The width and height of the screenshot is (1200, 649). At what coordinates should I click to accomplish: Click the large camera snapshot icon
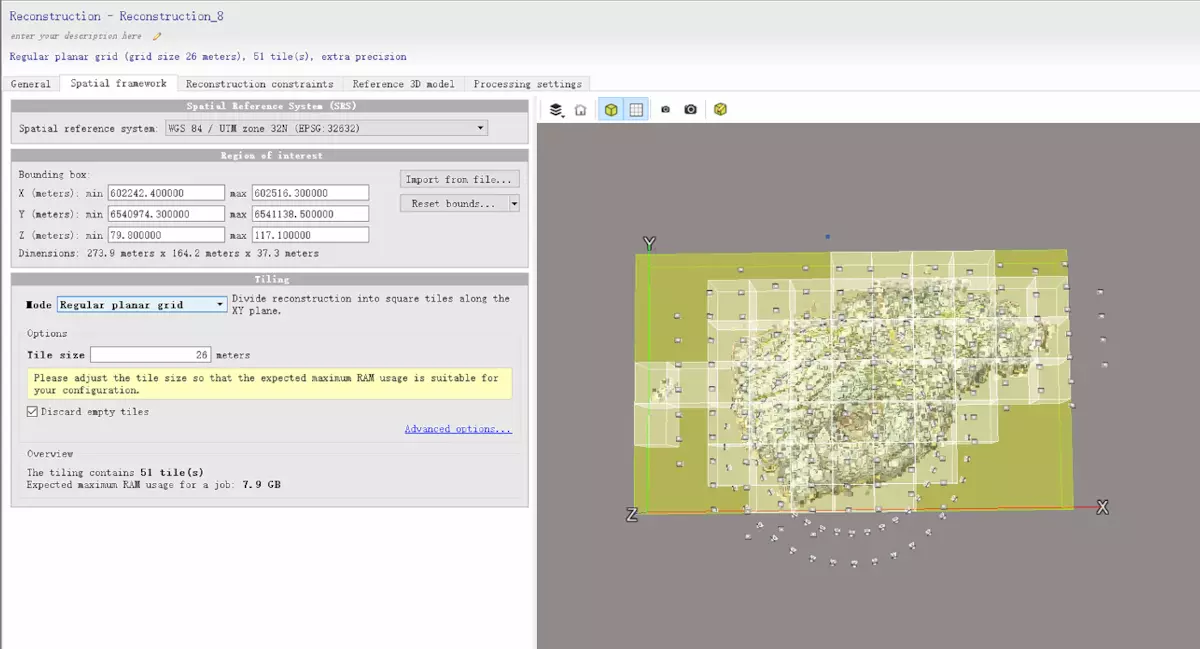click(690, 110)
